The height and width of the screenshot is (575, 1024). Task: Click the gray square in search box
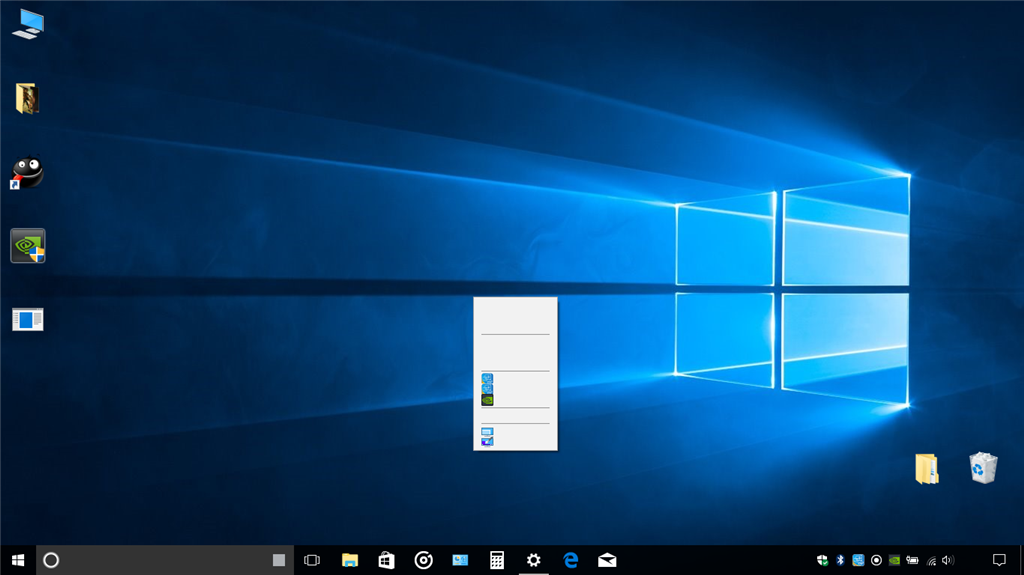(279, 560)
